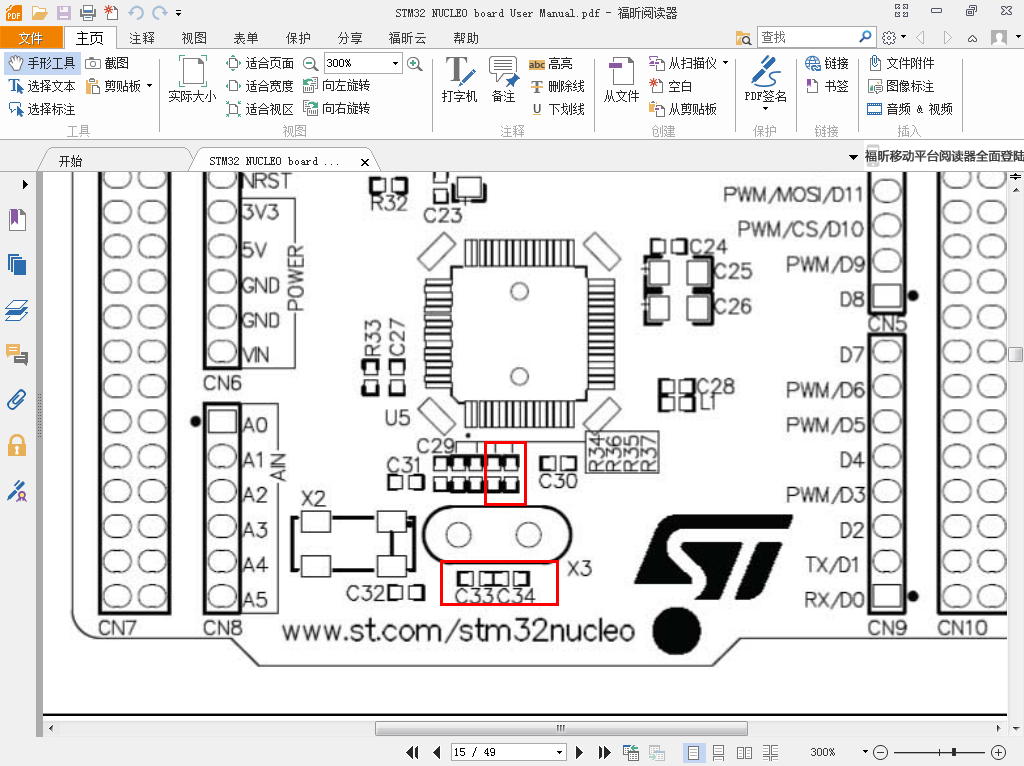Viewport: 1024px width, 766px height.
Task: Redo the last undone action
Action: tap(159, 12)
